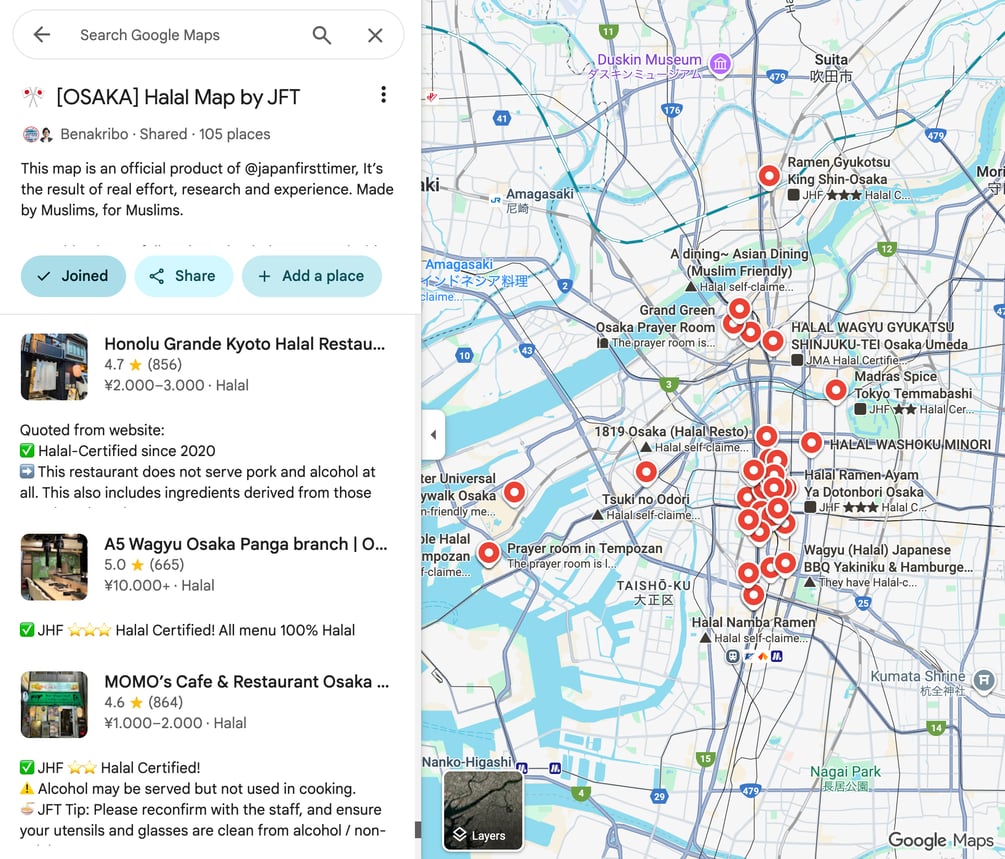Collapse the side panel arrow
Viewport: 1005px width, 859px height.
point(433,435)
